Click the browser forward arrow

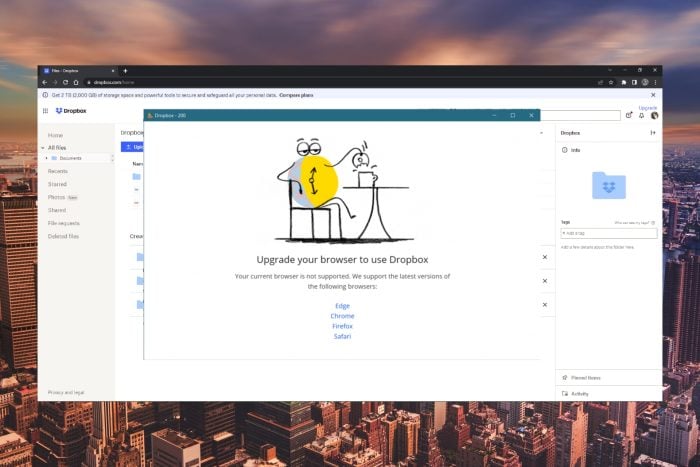click(x=55, y=82)
